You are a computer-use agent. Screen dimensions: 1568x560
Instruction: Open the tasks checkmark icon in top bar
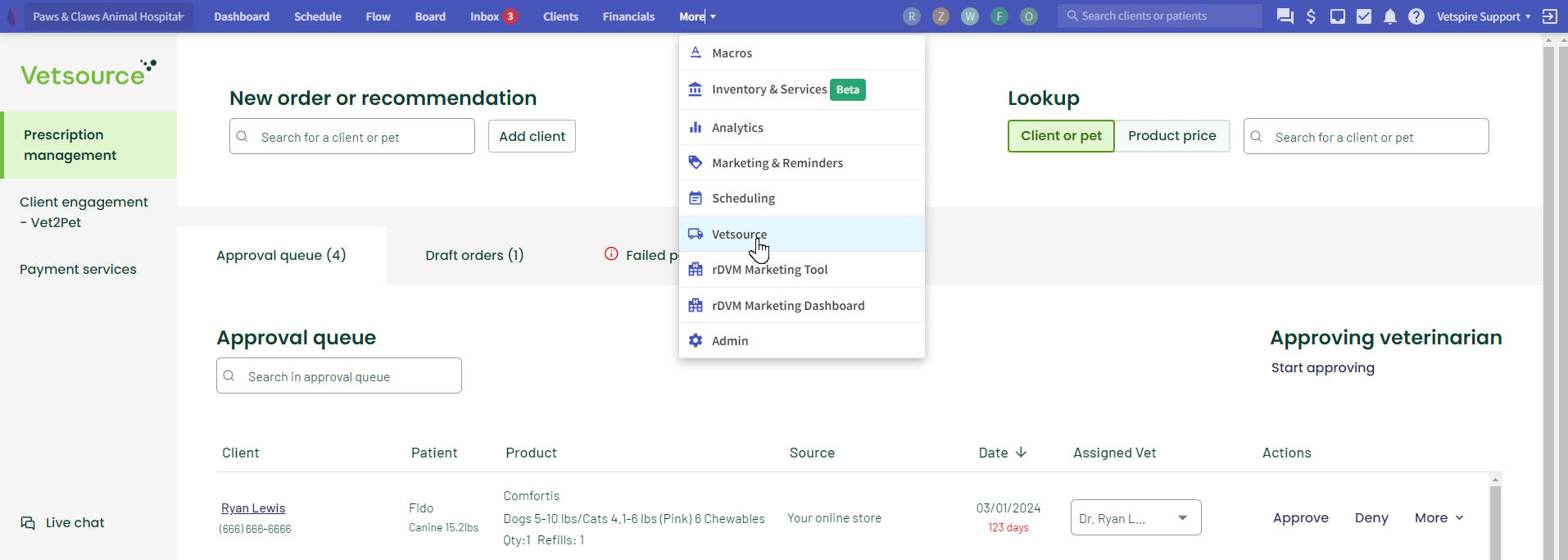click(x=1363, y=16)
